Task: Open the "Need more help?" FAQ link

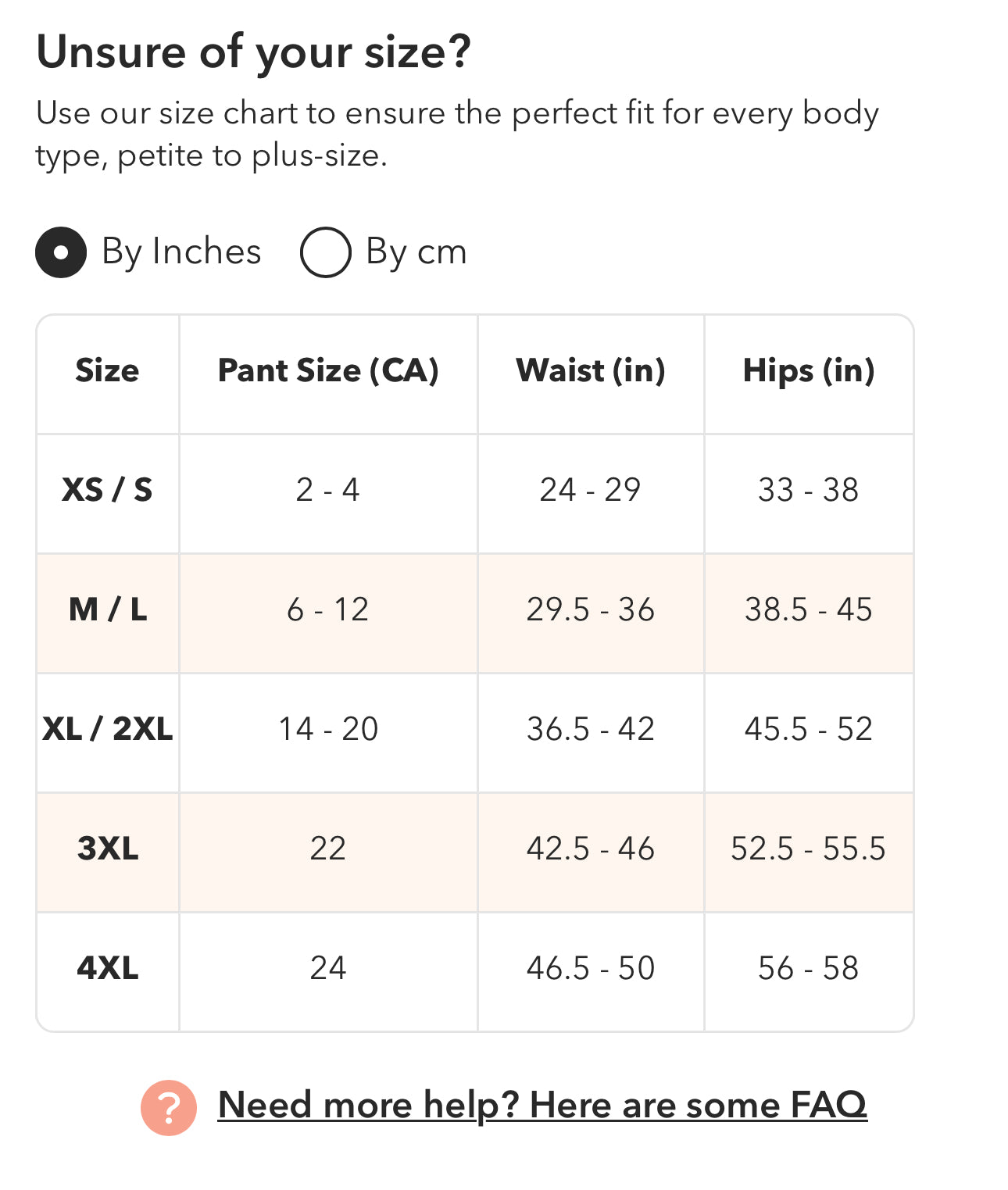Action: (542, 1105)
